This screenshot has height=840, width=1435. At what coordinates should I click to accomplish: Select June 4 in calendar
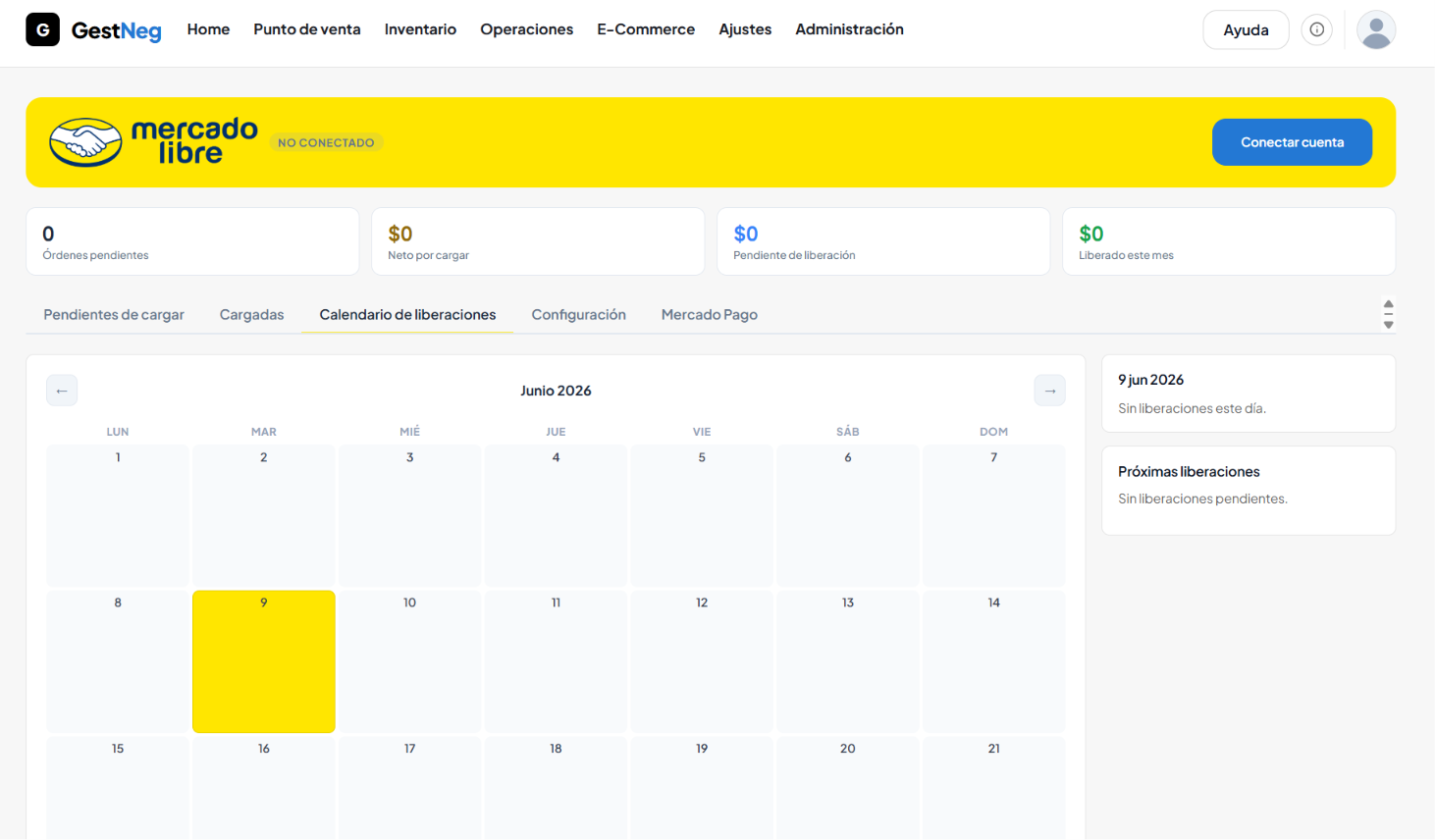[x=556, y=516]
